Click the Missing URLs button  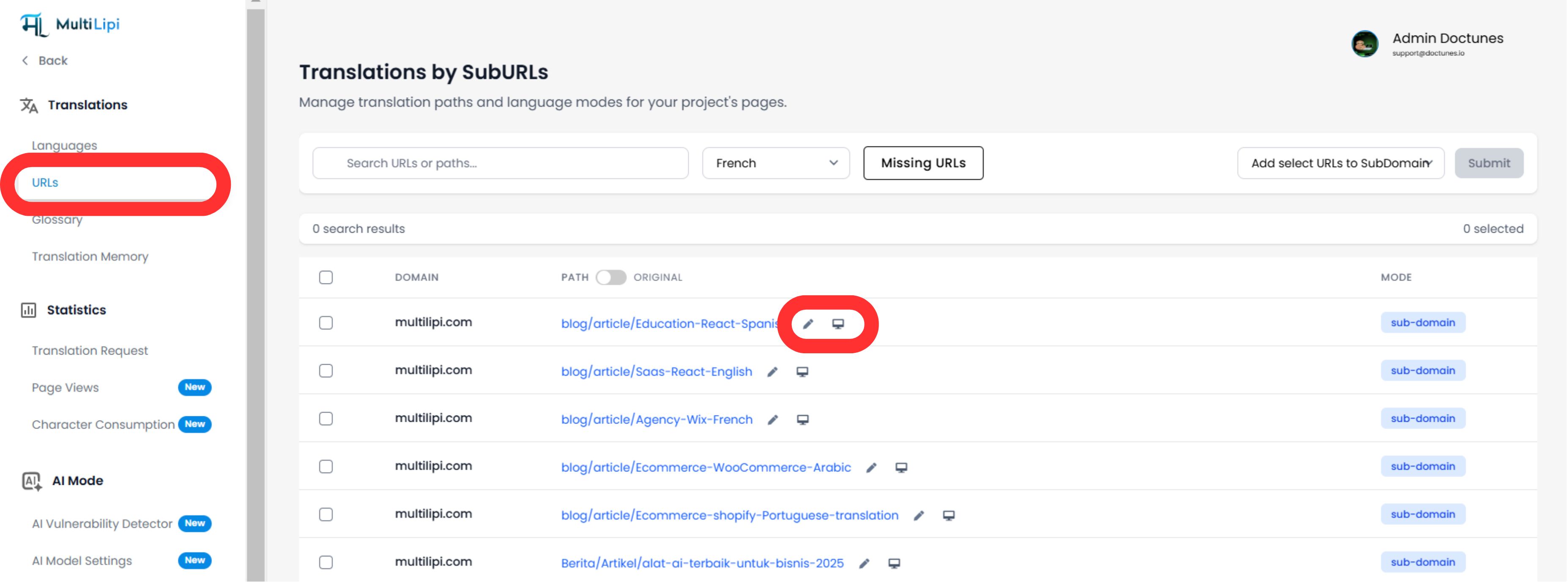coord(922,162)
